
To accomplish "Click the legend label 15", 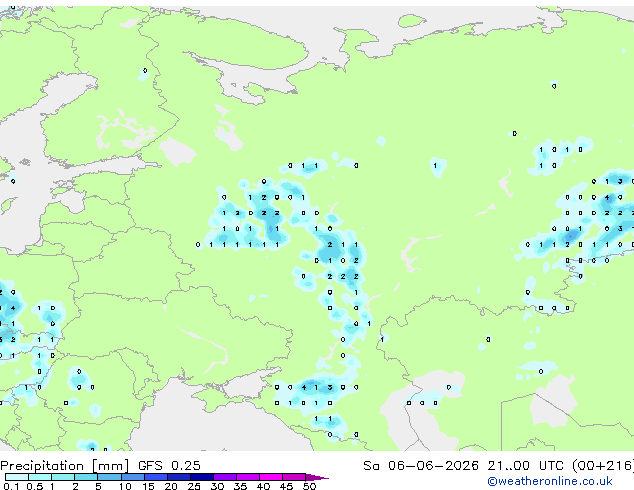I will [x=148, y=486].
